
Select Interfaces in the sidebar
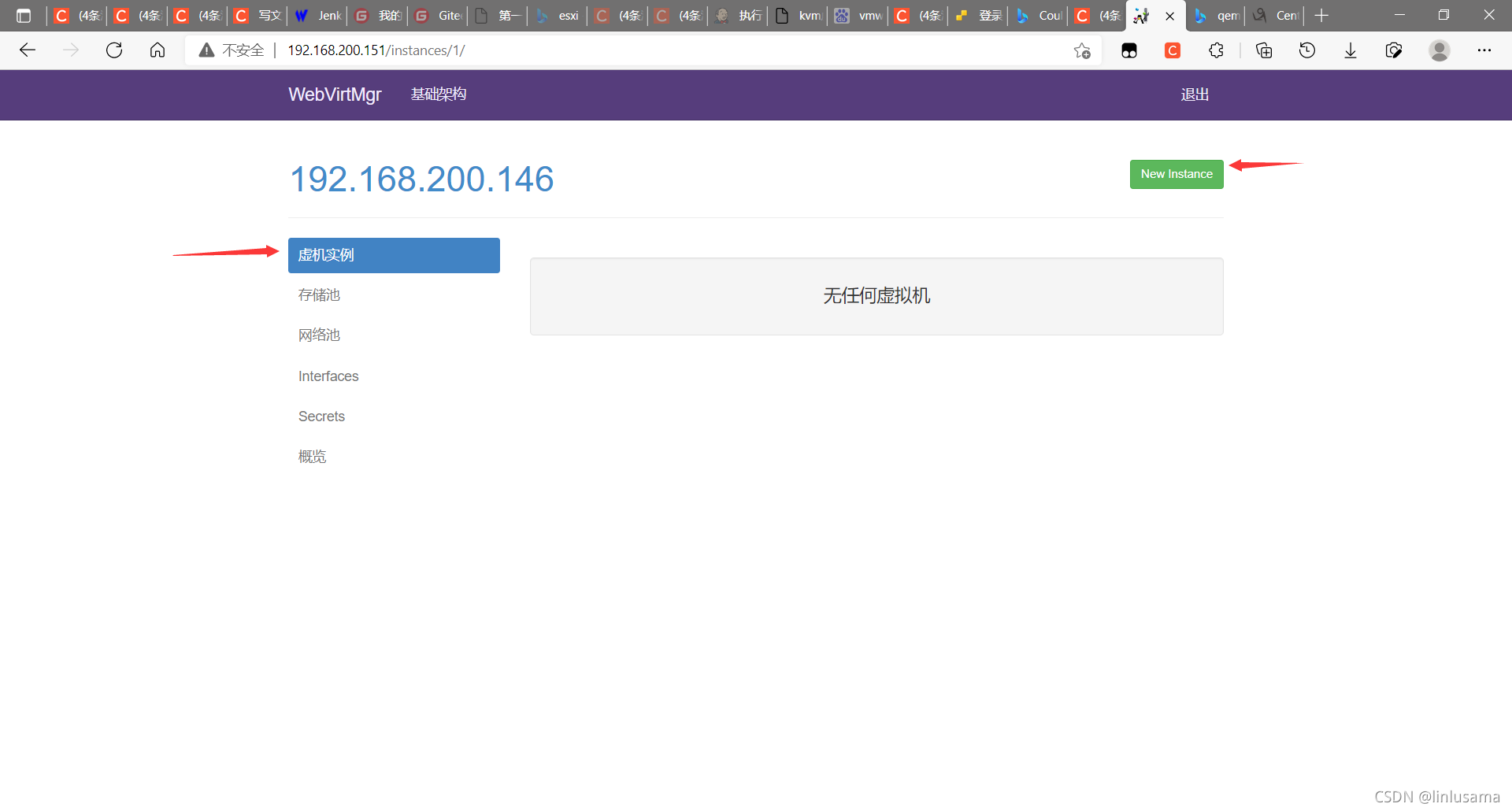click(x=394, y=376)
